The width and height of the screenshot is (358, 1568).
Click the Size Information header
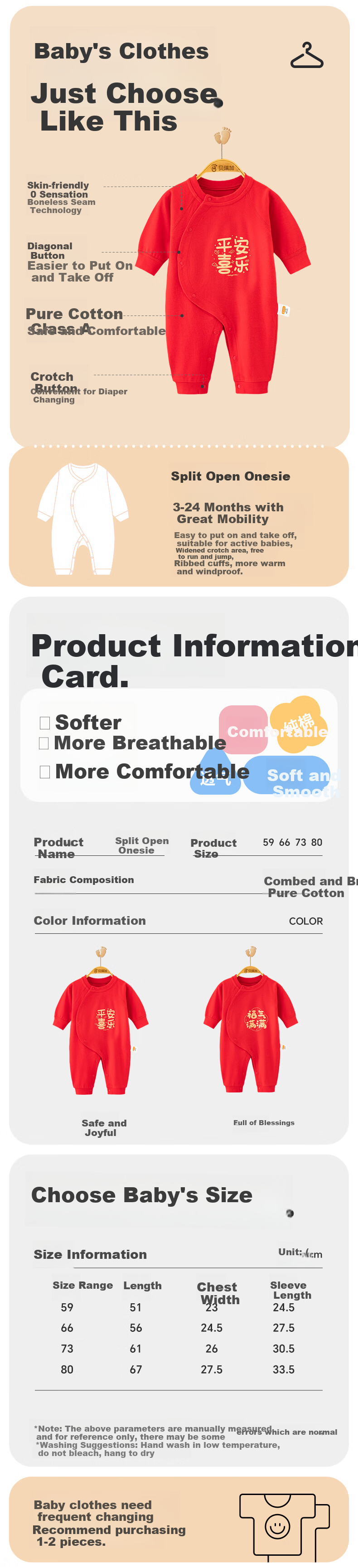point(90,1254)
